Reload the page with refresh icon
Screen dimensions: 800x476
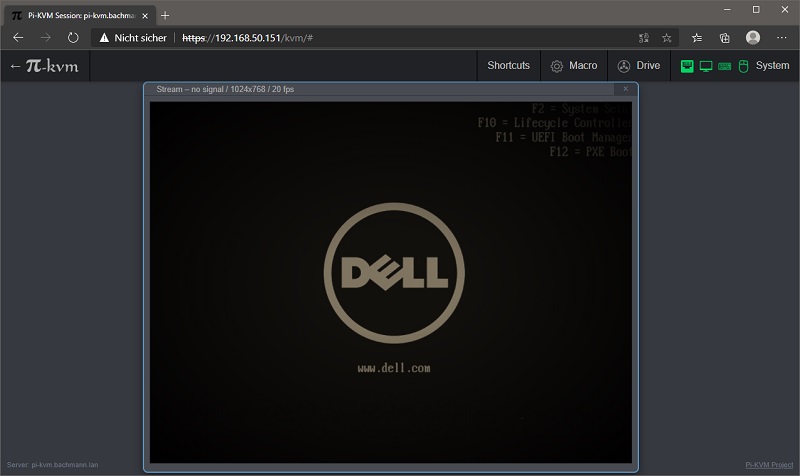tap(73, 38)
